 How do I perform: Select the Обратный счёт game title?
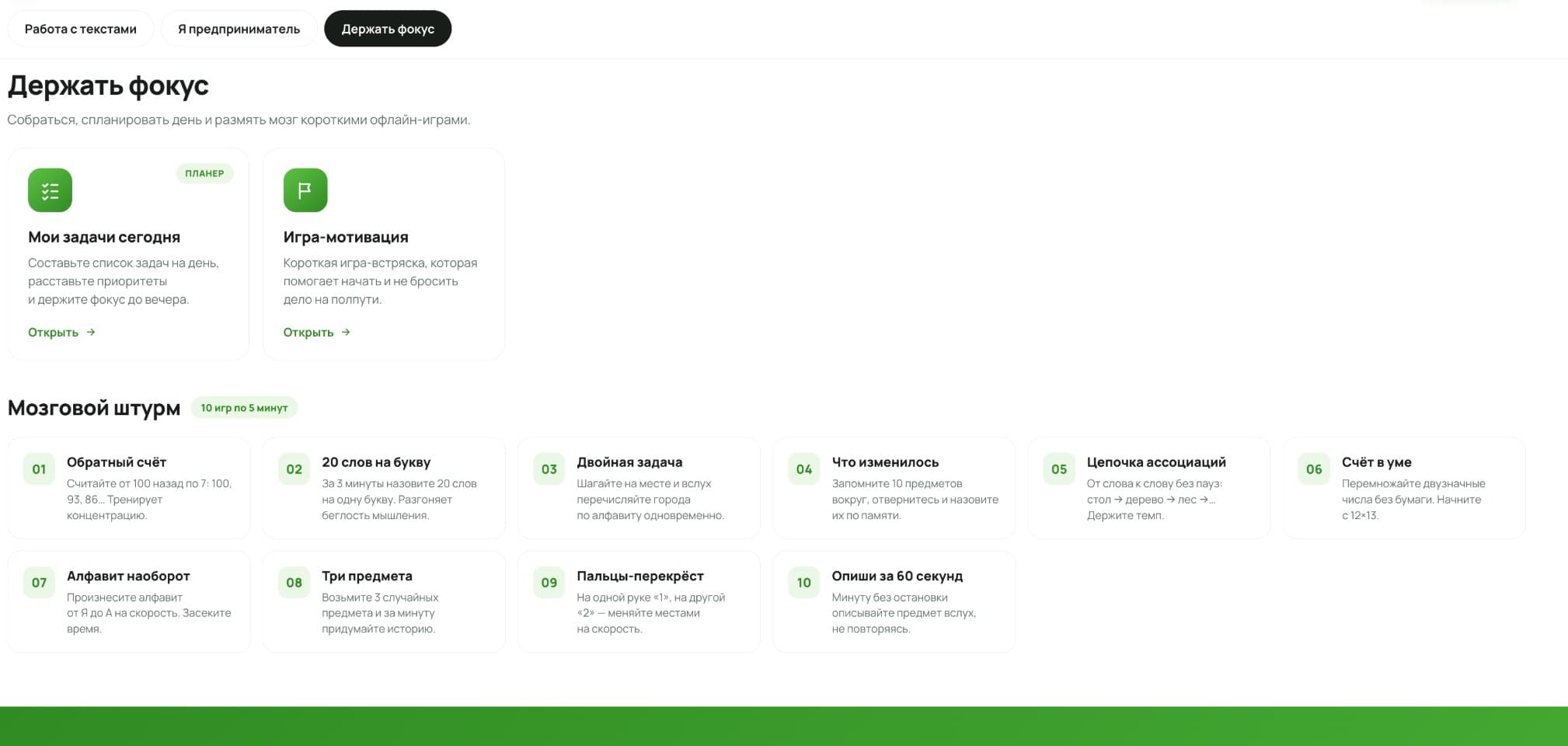coord(117,462)
